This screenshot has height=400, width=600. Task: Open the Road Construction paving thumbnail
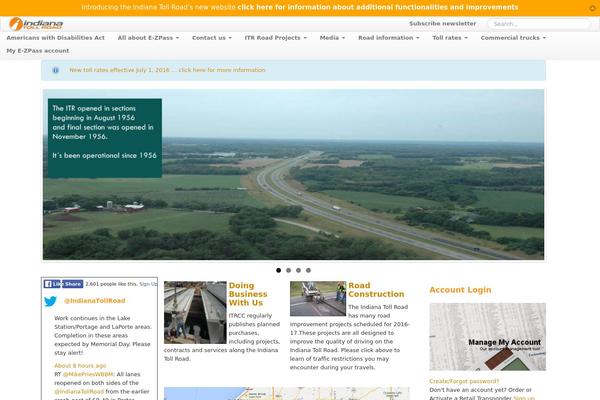click(x=318, y=299)
